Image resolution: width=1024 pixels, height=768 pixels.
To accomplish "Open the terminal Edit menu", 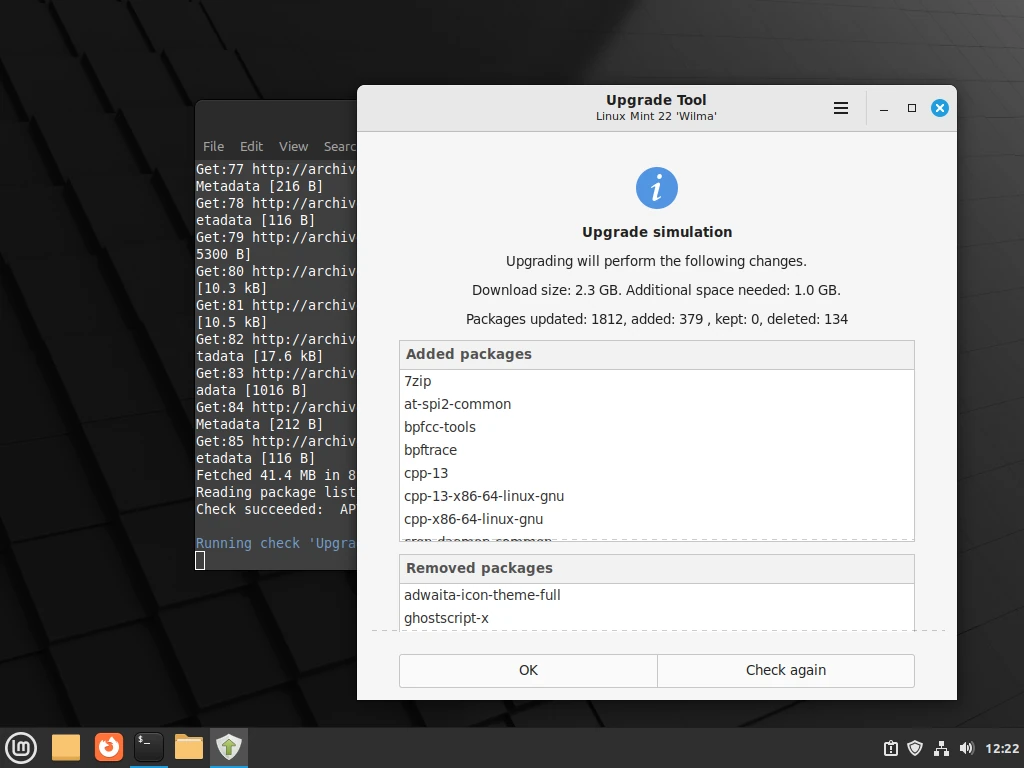I will (251, 146).
